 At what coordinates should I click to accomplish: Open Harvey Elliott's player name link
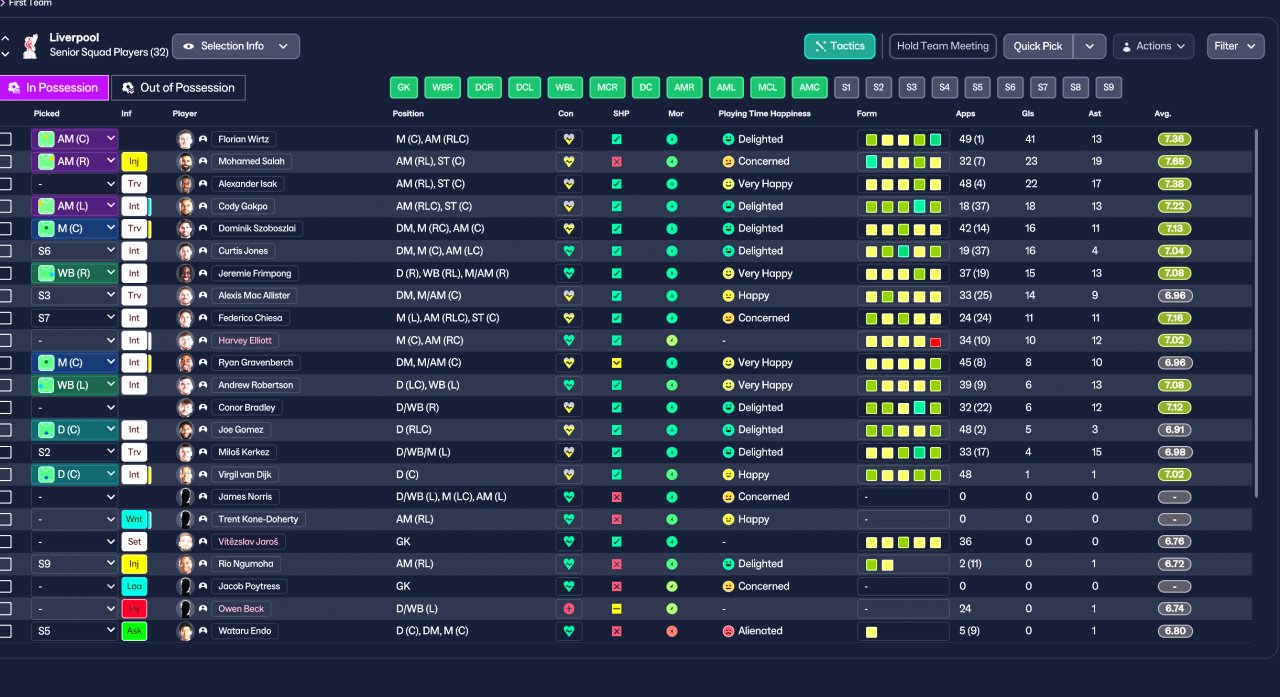(245, 340)
